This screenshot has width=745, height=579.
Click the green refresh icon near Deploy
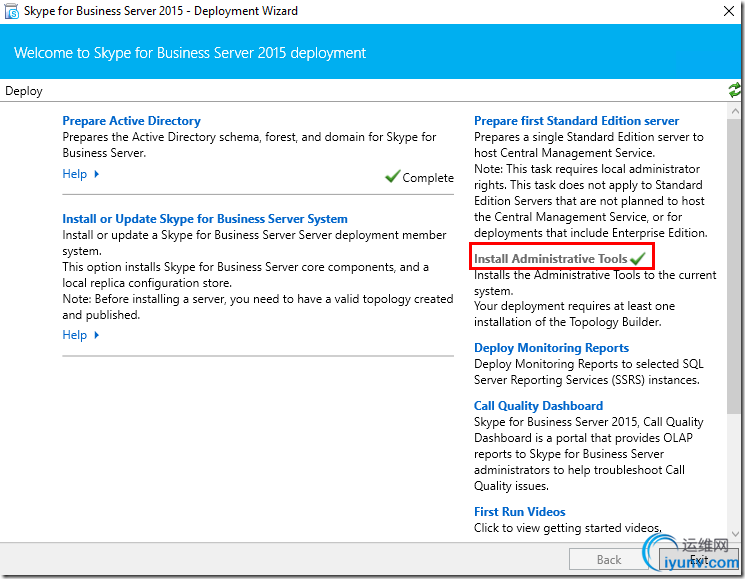[x=735, y=90]
